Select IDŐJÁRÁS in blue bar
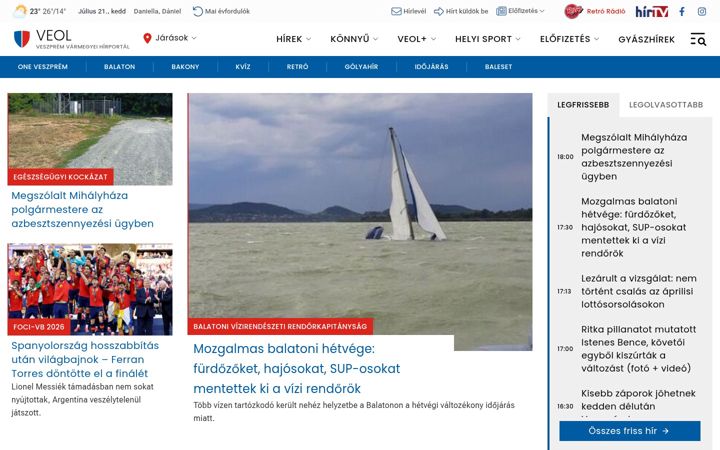Viewport: 720px width, 450px height. coord(431,67)
